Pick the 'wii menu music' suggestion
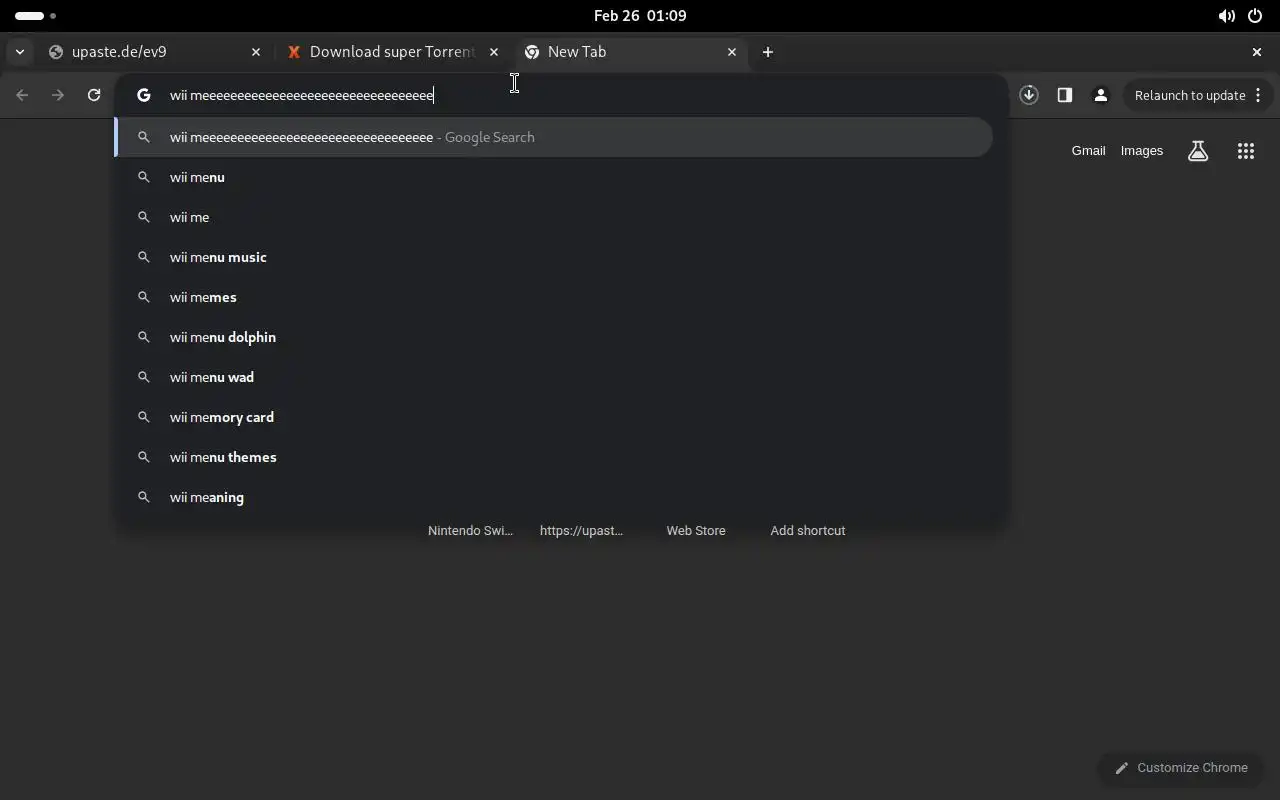This screenshot has width=1280, height=800. [555, 257]
